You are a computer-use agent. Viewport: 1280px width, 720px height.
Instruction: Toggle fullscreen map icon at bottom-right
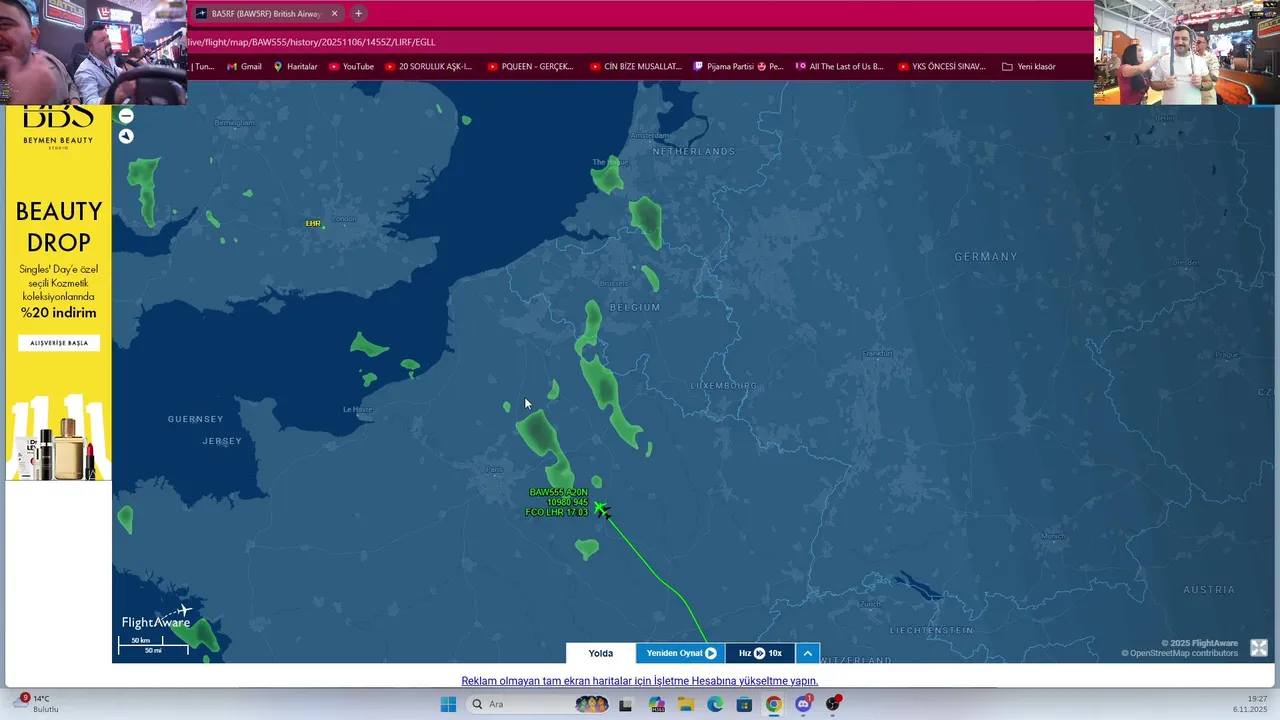click(x=1259, y=648)
